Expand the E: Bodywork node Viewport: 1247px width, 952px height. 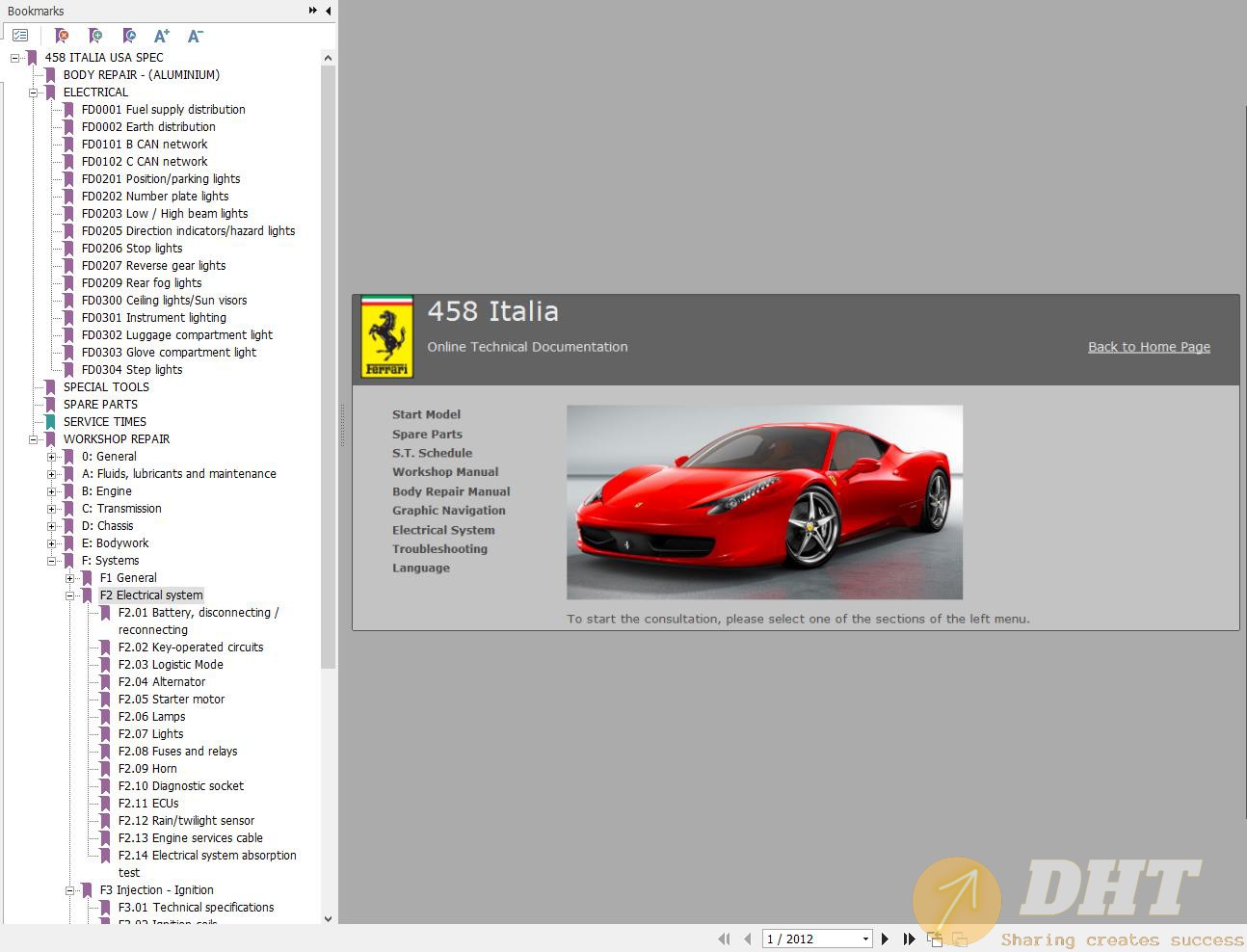pos(51,543)
